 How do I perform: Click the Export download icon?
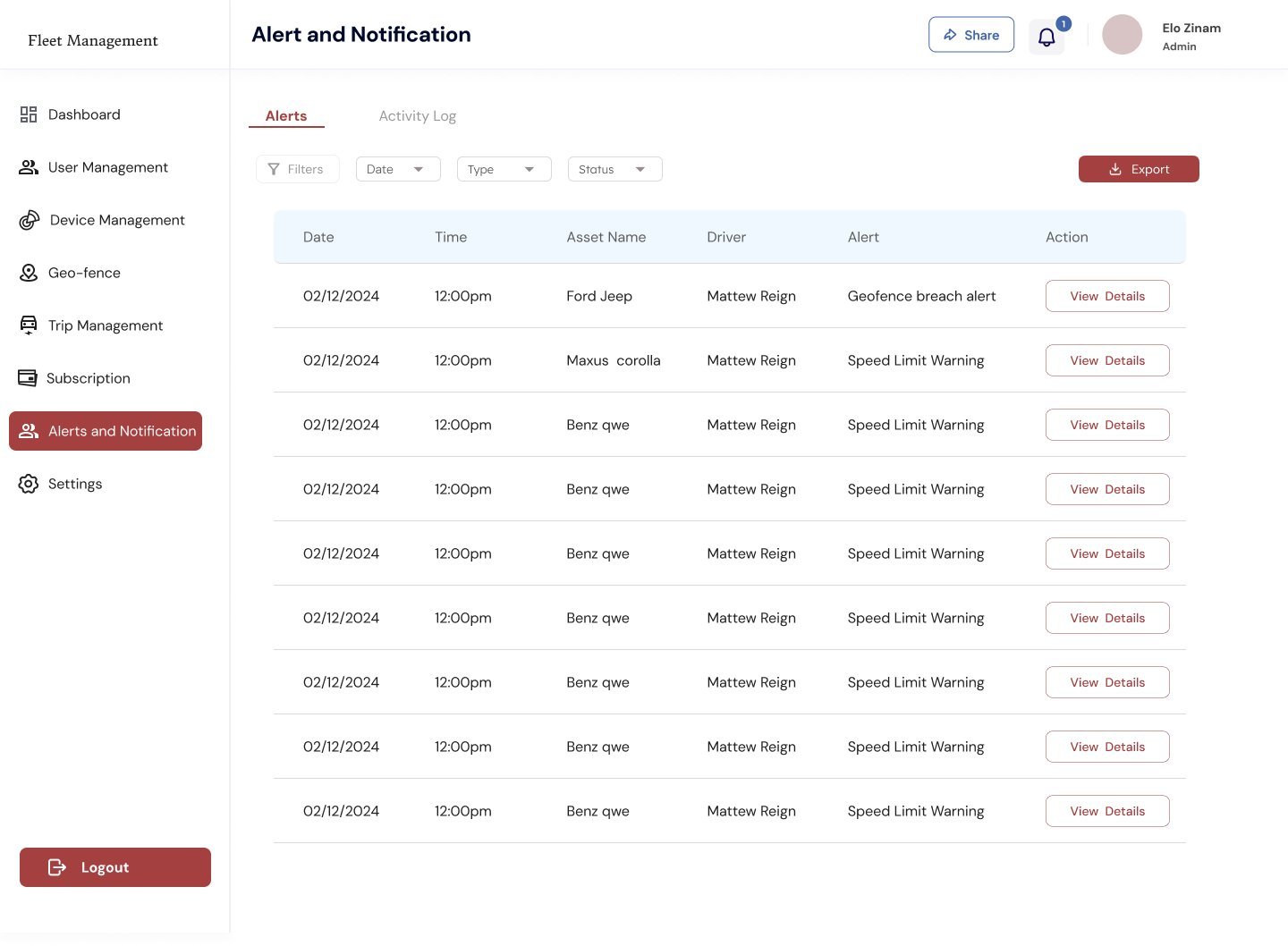click(x=1115, y=169)
